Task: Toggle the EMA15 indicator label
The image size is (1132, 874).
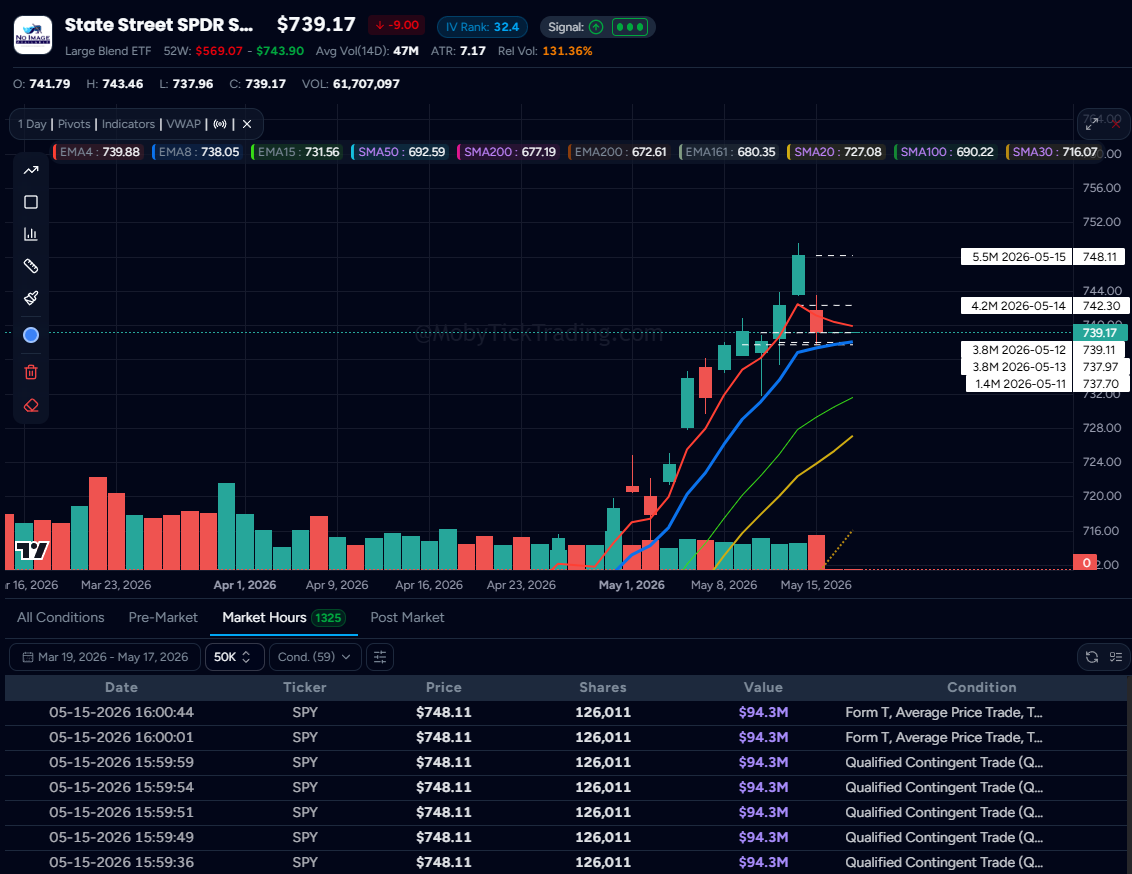Action: pos(297,152)
